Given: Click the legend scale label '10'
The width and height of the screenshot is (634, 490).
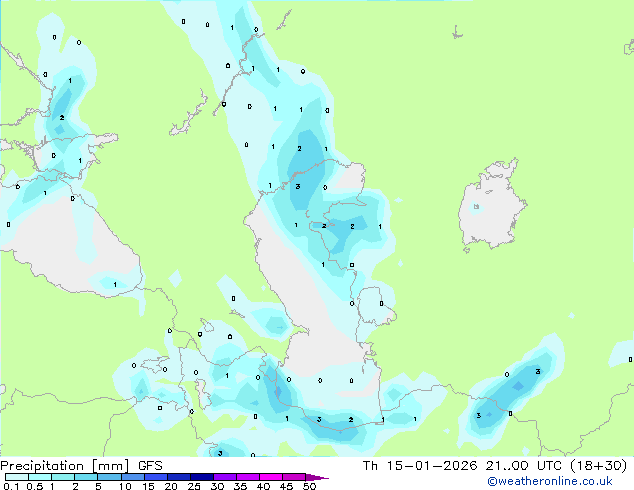Looking at the screenshot, I should [125, 486].
